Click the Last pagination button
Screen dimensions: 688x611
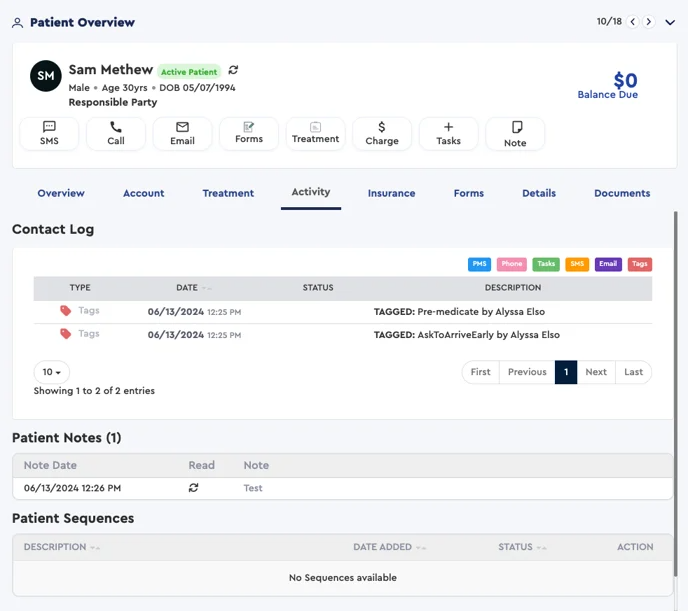click(633, 372)
